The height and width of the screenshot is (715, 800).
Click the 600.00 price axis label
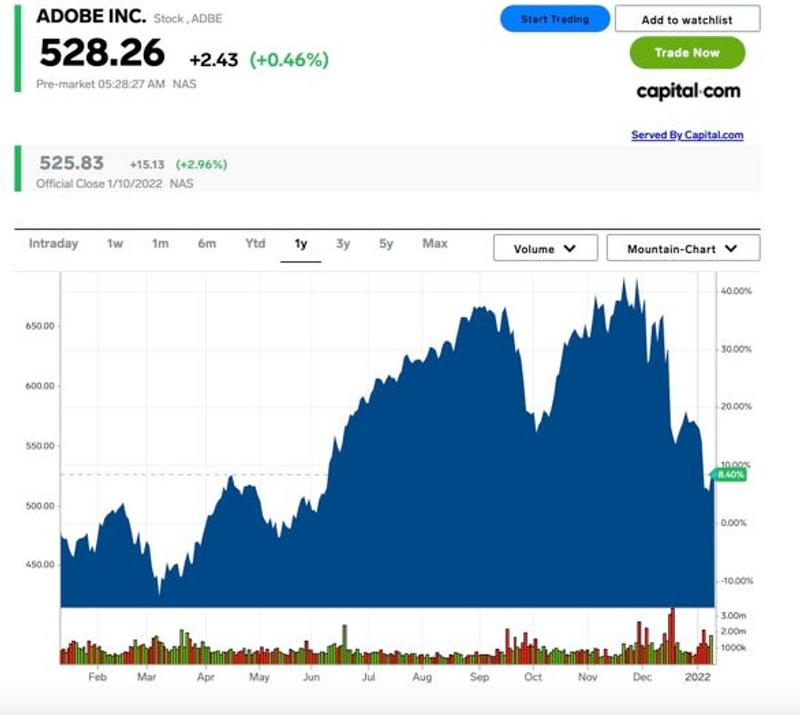click(40, 386)
